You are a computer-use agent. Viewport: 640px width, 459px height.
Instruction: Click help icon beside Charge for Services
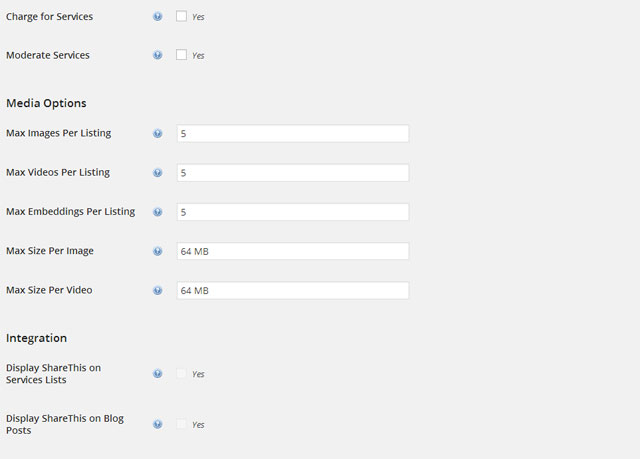(158, 16)
